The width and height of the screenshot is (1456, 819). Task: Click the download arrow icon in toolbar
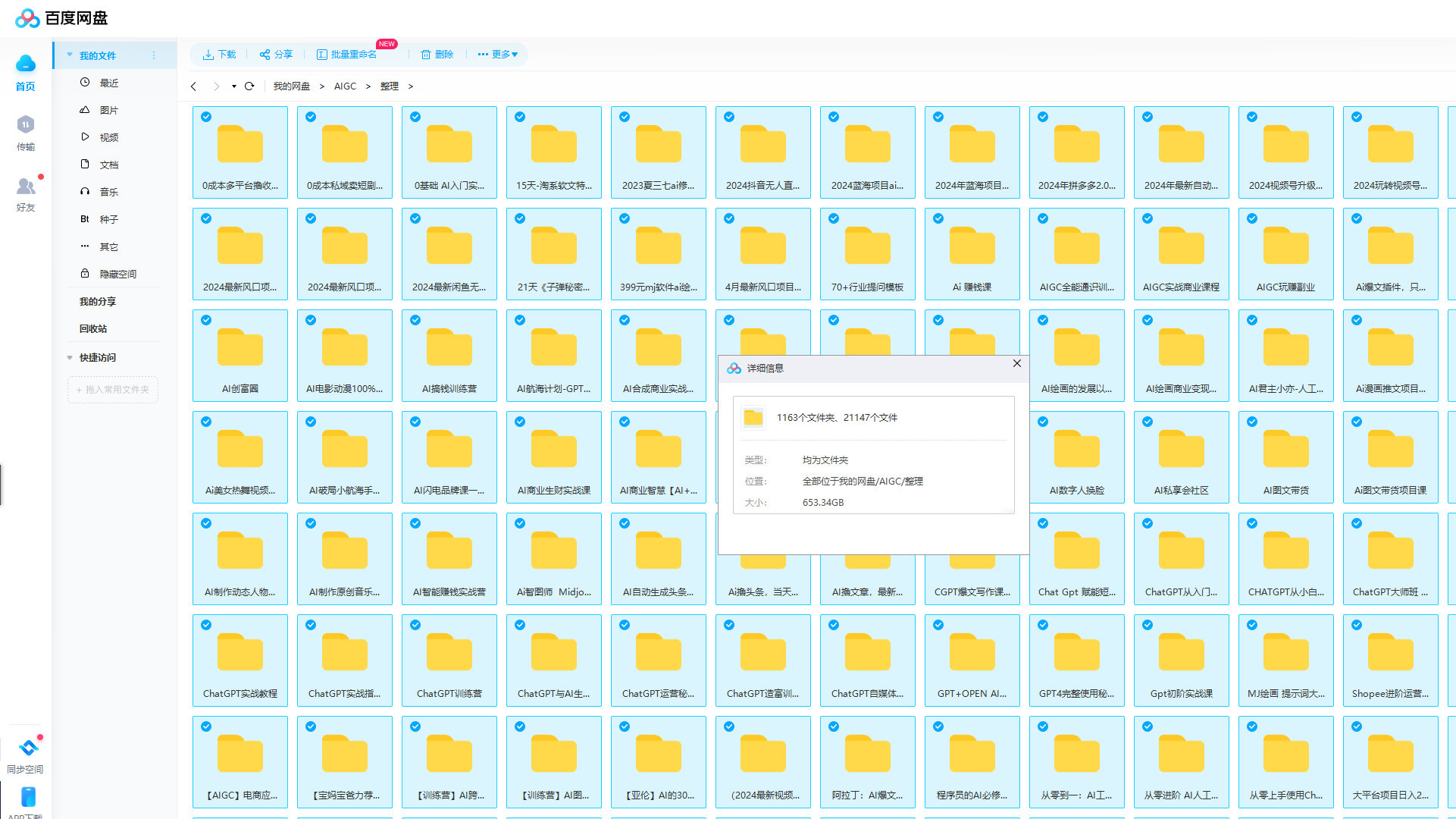click(208, 55)
